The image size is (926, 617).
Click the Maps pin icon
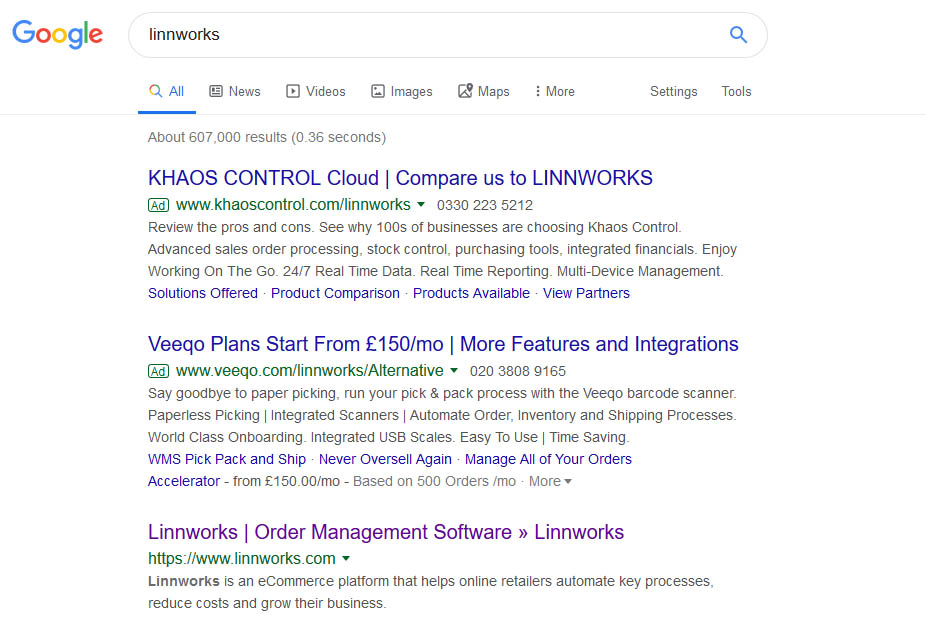pyautogui.click(x=465, y=90)
